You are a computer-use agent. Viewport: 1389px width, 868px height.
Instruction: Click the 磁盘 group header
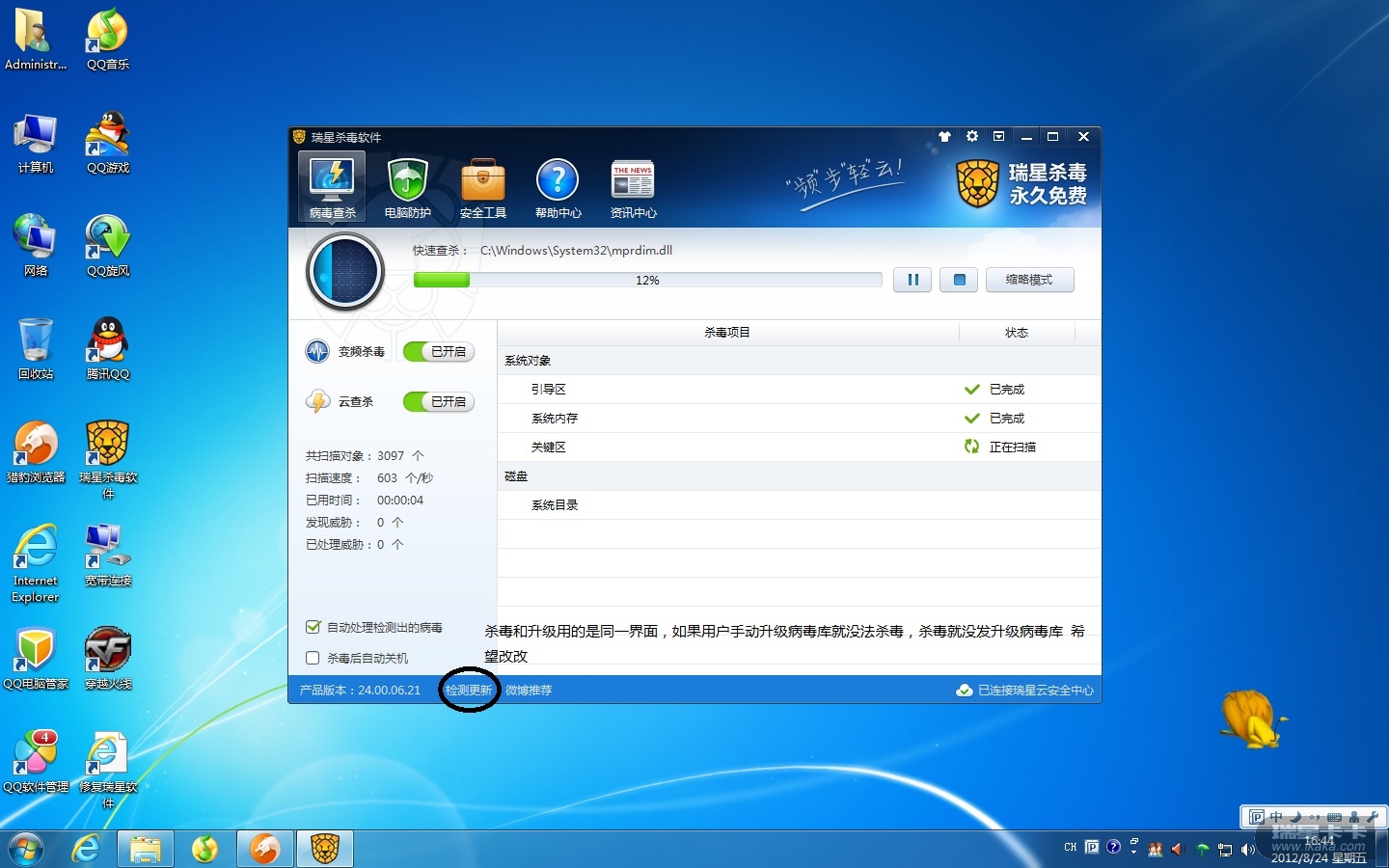tap(799, 476)
